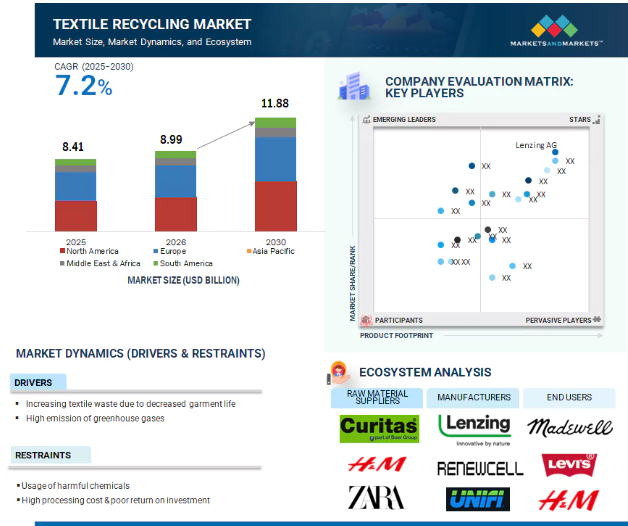Click the 2025 x-axis year label
The image size is (628, 526).
click(76, 242)
